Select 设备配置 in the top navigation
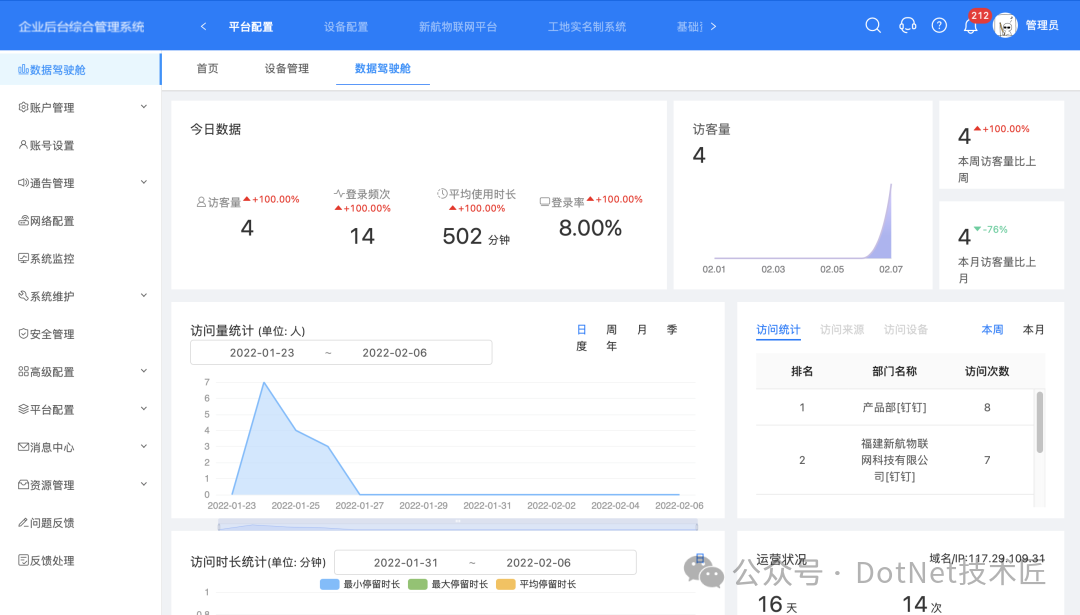Viewport: 1080px width, 615px height. [346, 26]
